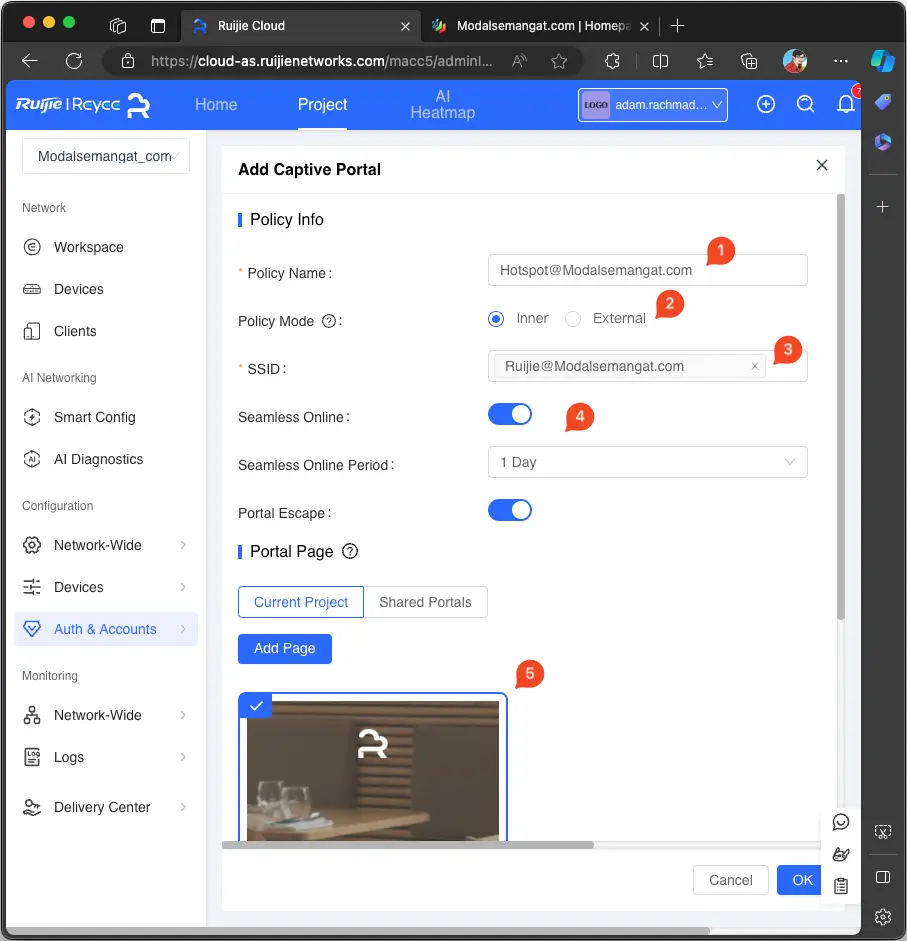907x941 pixels.
Task: Expand Auth & Accounts menu
Action: (106, 629)
